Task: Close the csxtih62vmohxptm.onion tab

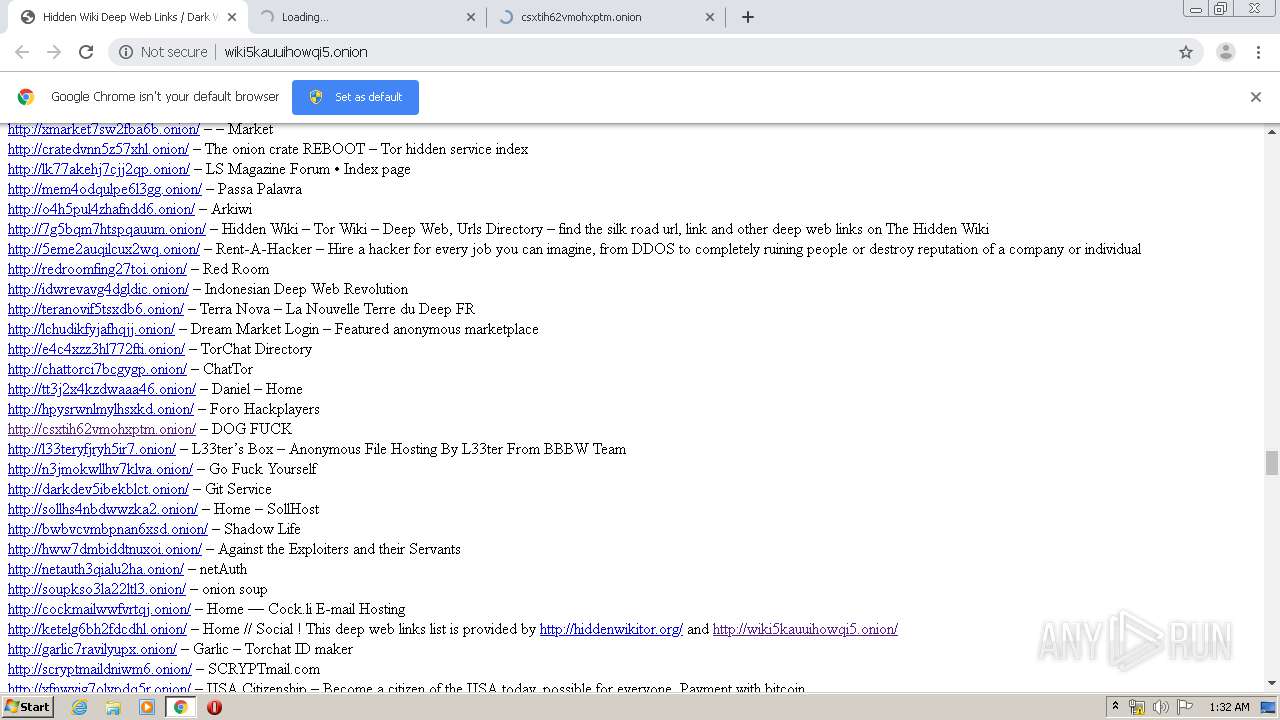Action: (710, 17)
